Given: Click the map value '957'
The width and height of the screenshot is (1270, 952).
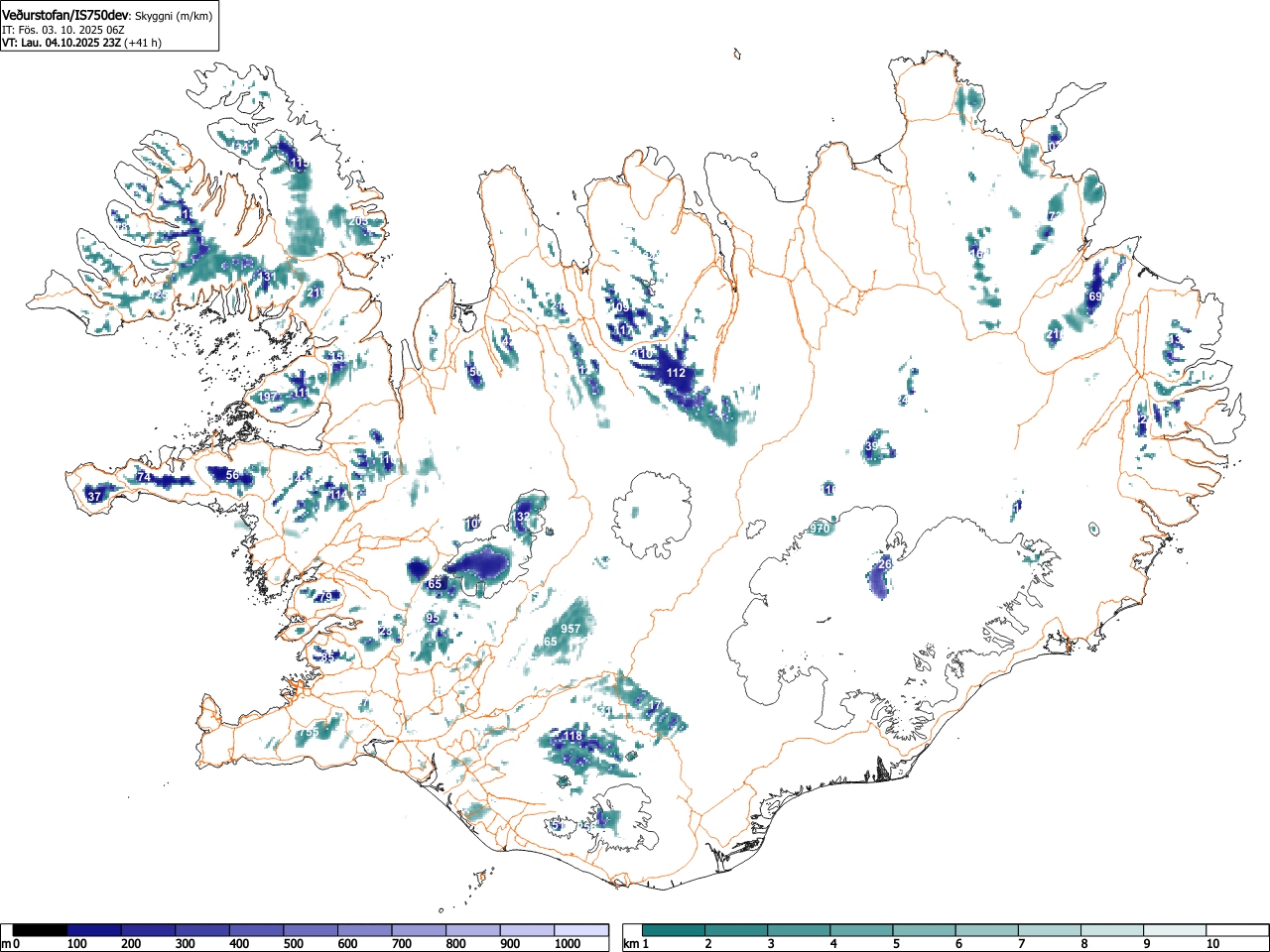Looking at the screenshot, I should tap(571, 630).
